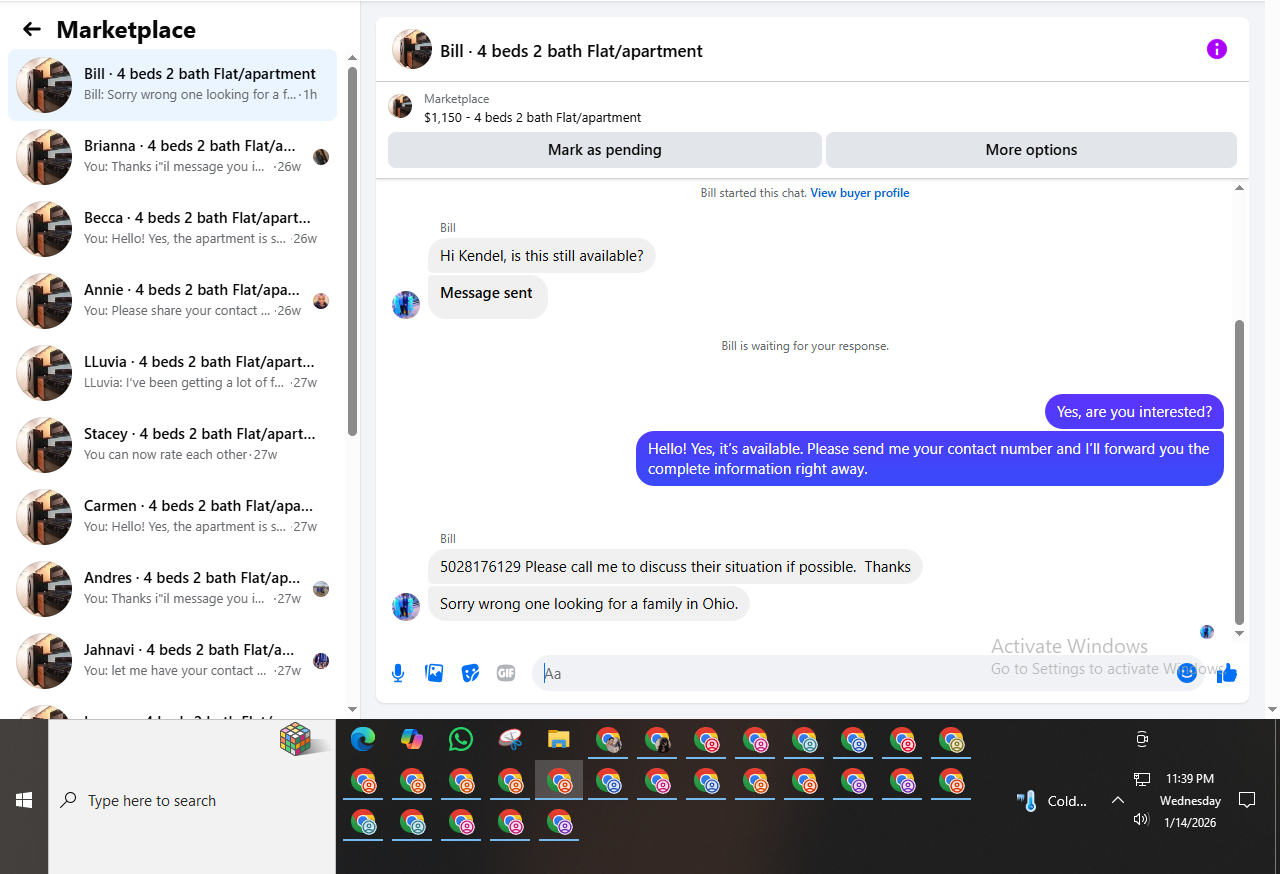
Task: Click Bill's avatar beside "Message sent"
Action: pyautogui.click(x=406, y=305)
